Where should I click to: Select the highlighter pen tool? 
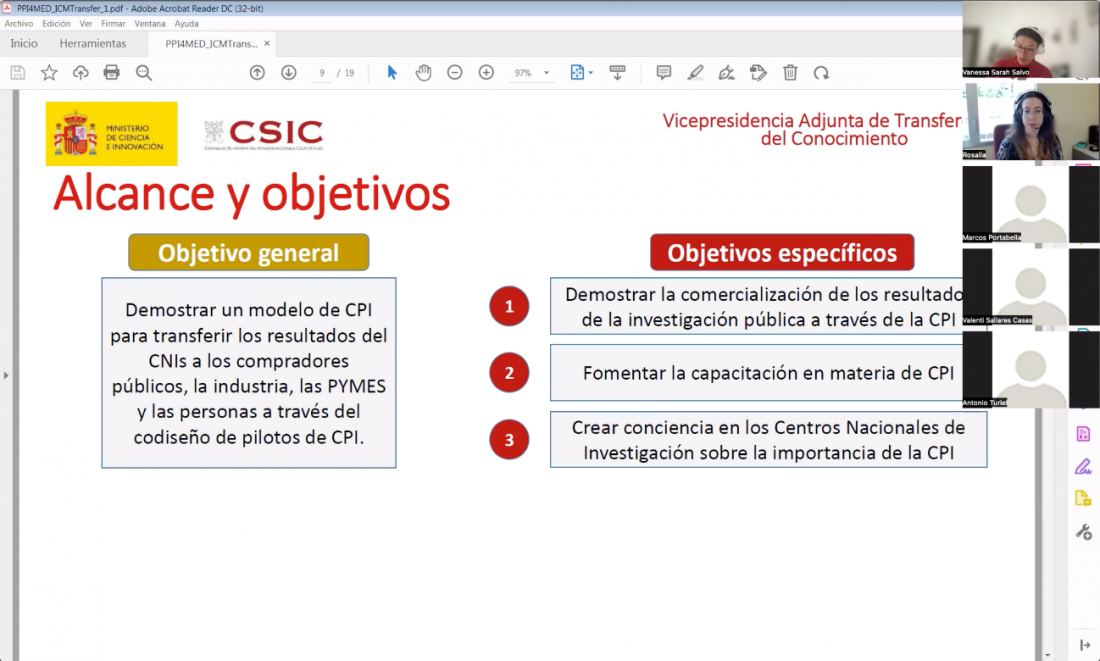pyautogui.click(x=695, y=72)
